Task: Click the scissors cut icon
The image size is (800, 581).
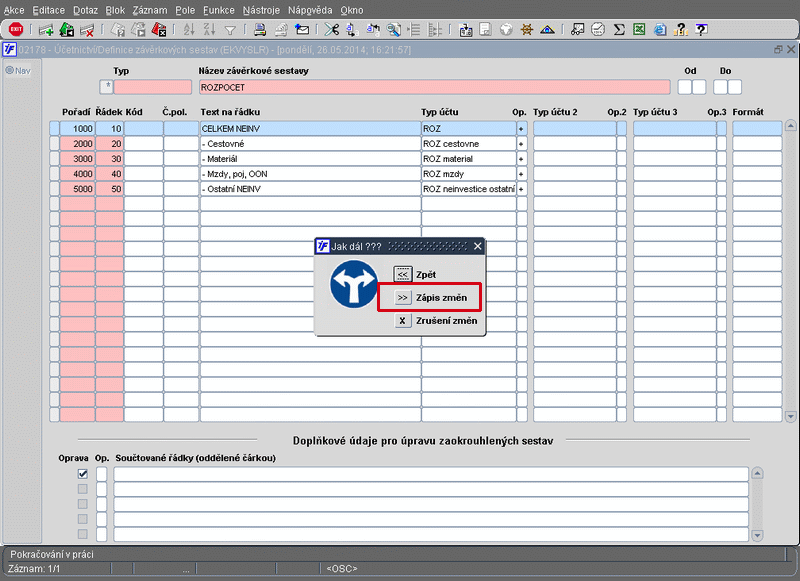Action: (x=332, y=30)
